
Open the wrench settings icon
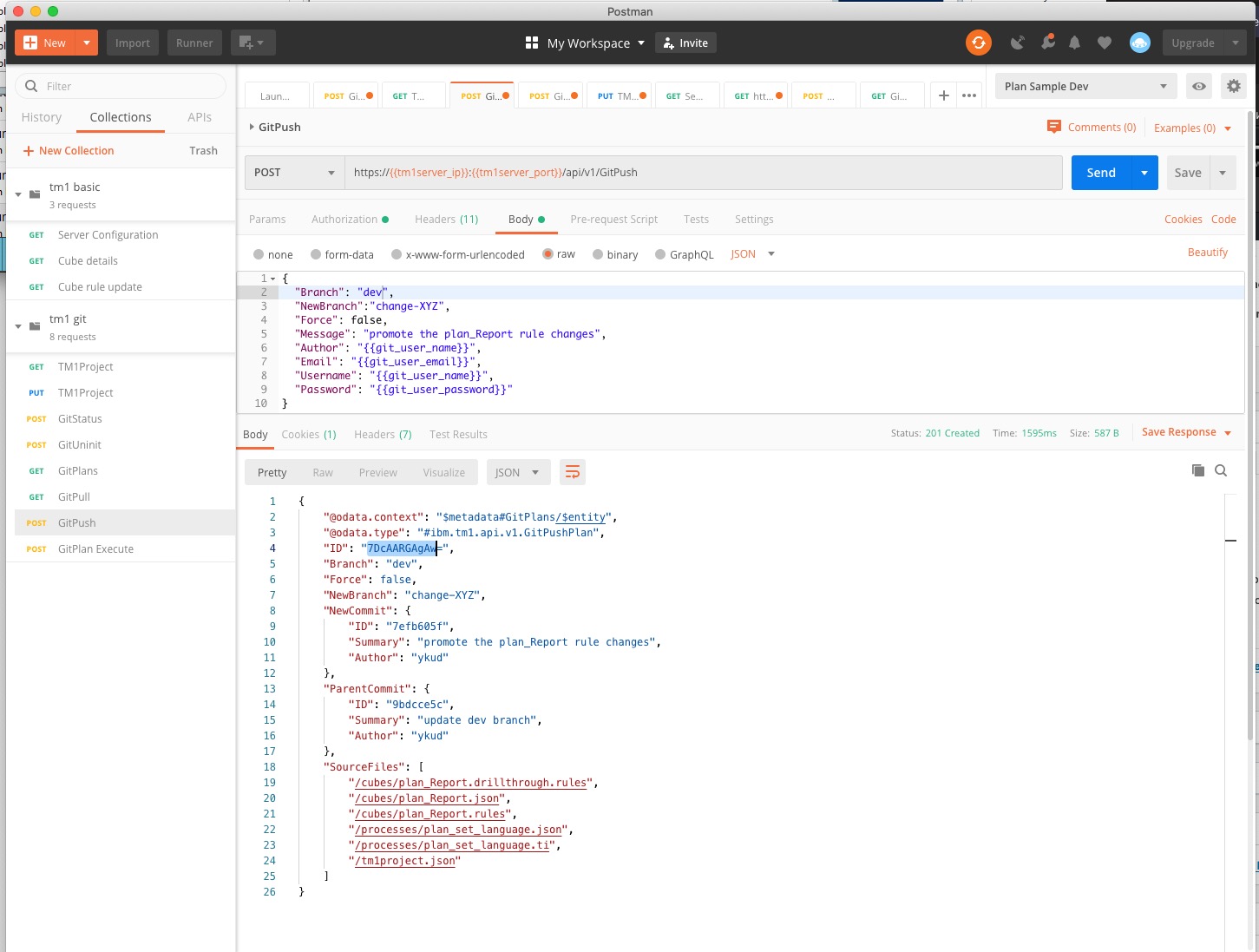point(1047,43)
